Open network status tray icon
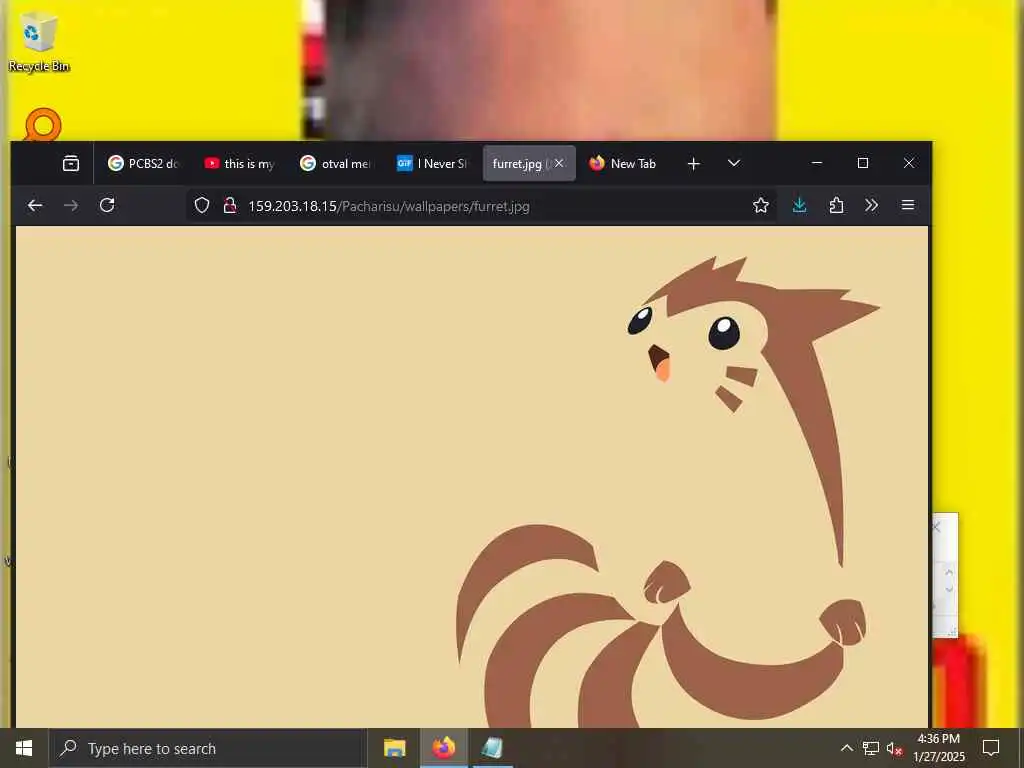The width and height of the screenshot is (1024, 768). click(871, 748)
